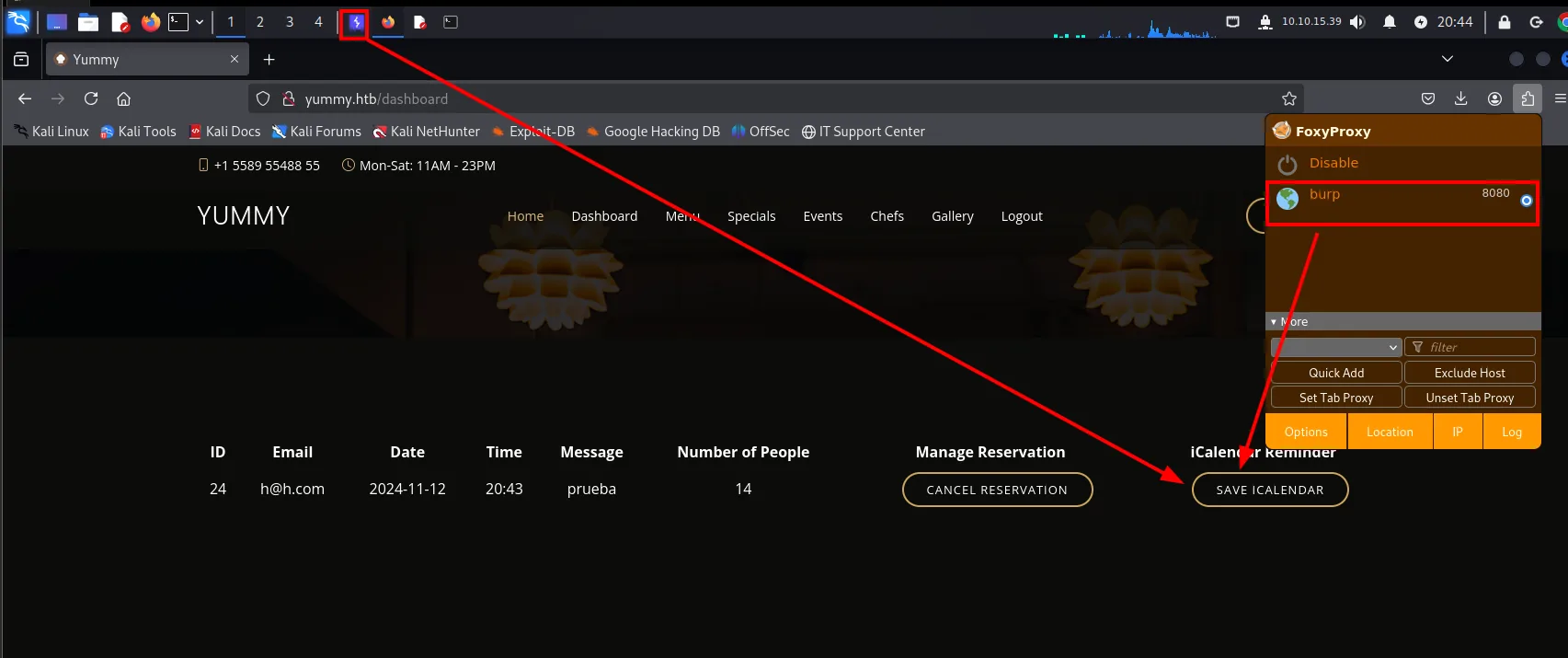The width and height of the screenshot is (1568, 658).
Task: Click the Quick Add button
Action: click(1336, 373)
